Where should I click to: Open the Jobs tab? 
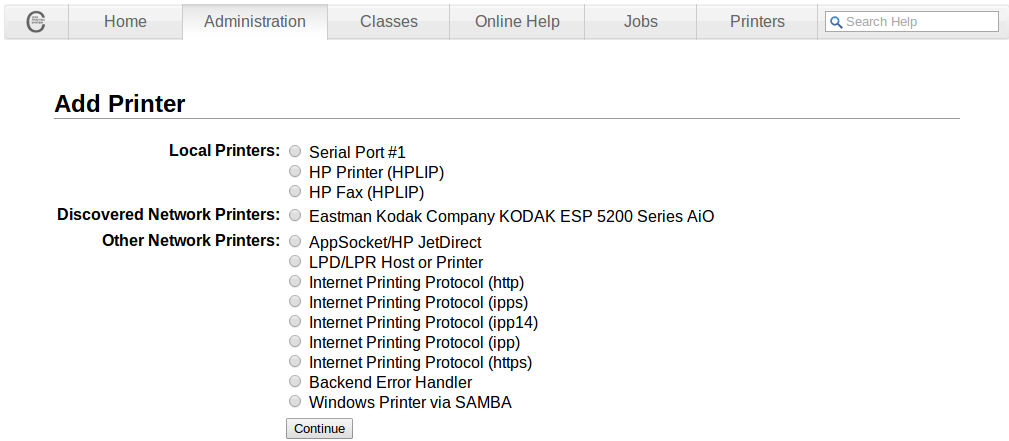[x=640, y=22]
